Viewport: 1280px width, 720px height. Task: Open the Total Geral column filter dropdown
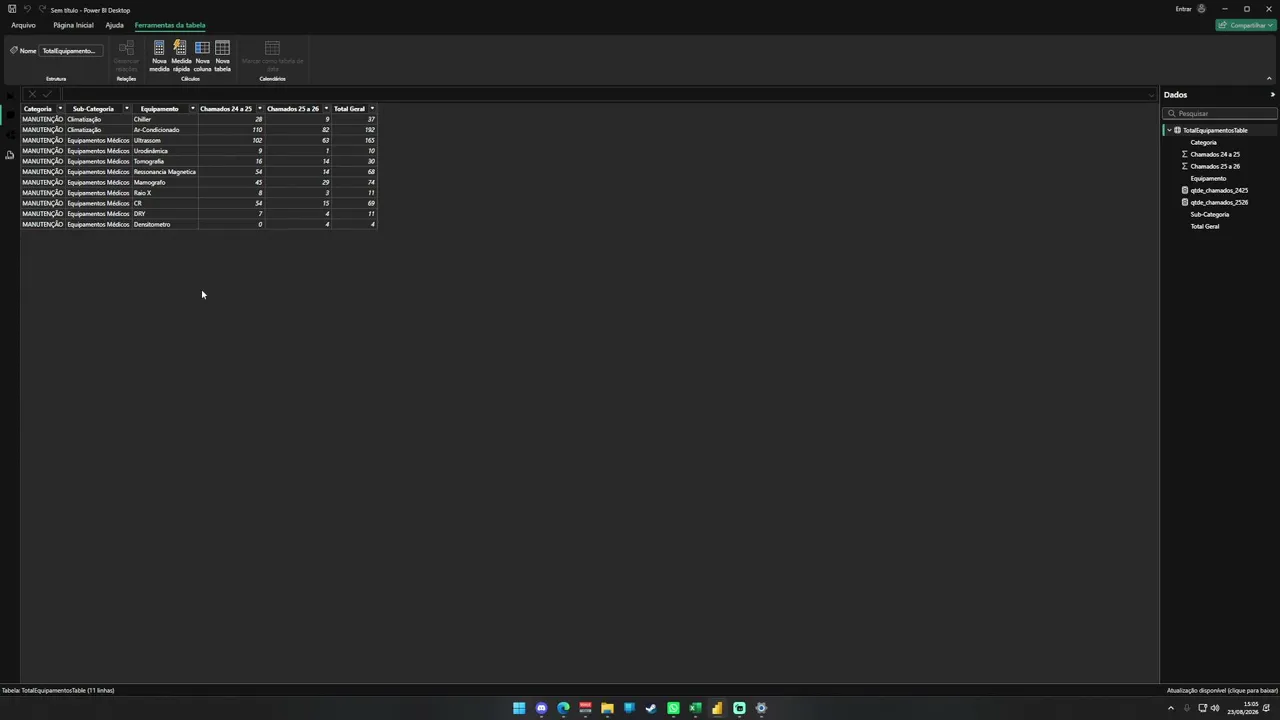372,108
